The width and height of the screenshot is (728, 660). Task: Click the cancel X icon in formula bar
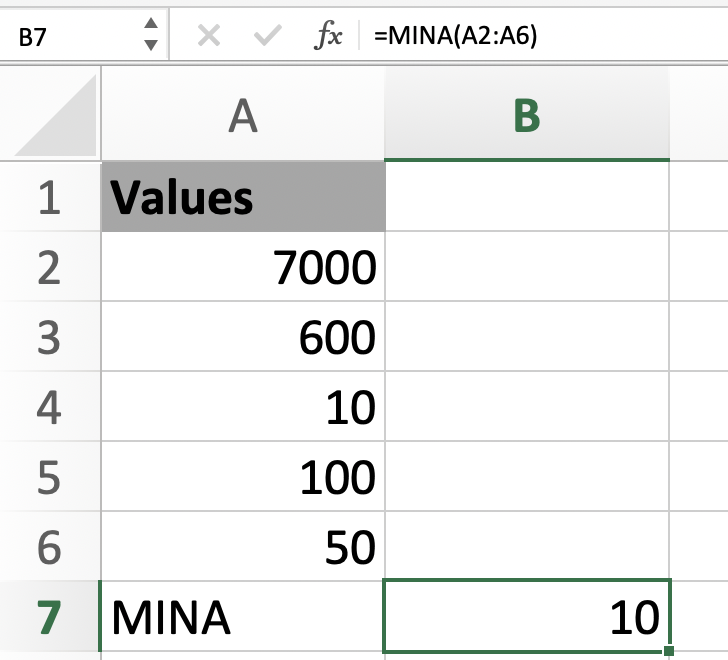[208, 36]
